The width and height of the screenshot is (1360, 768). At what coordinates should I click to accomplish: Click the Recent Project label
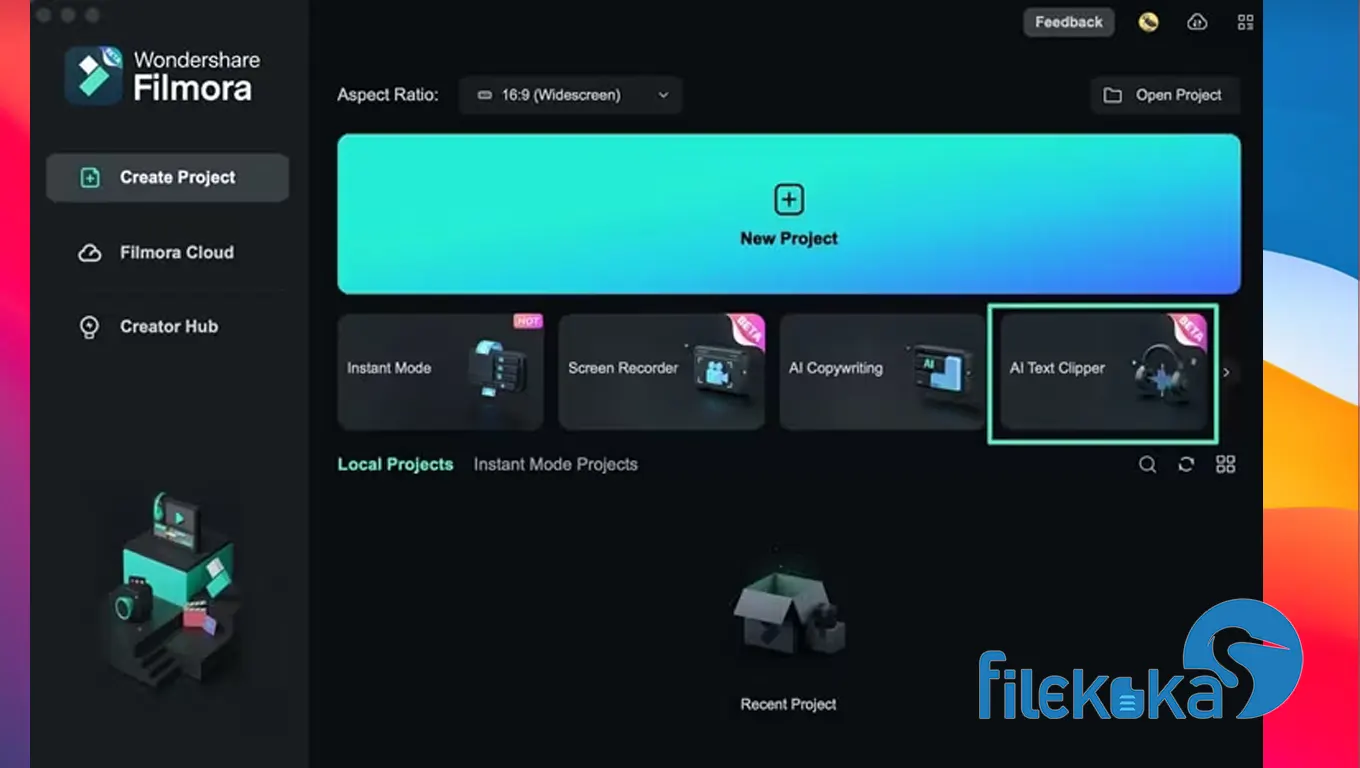click(789, 704)
